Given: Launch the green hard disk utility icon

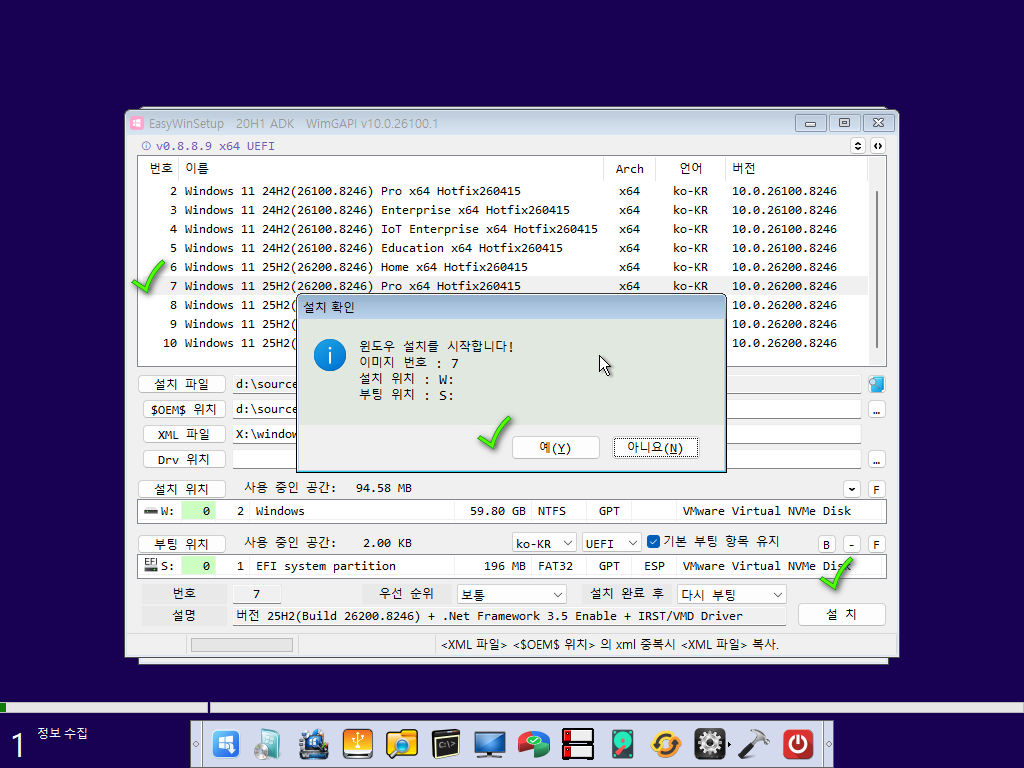Looking at the screenshot, I should click(622, 744).
